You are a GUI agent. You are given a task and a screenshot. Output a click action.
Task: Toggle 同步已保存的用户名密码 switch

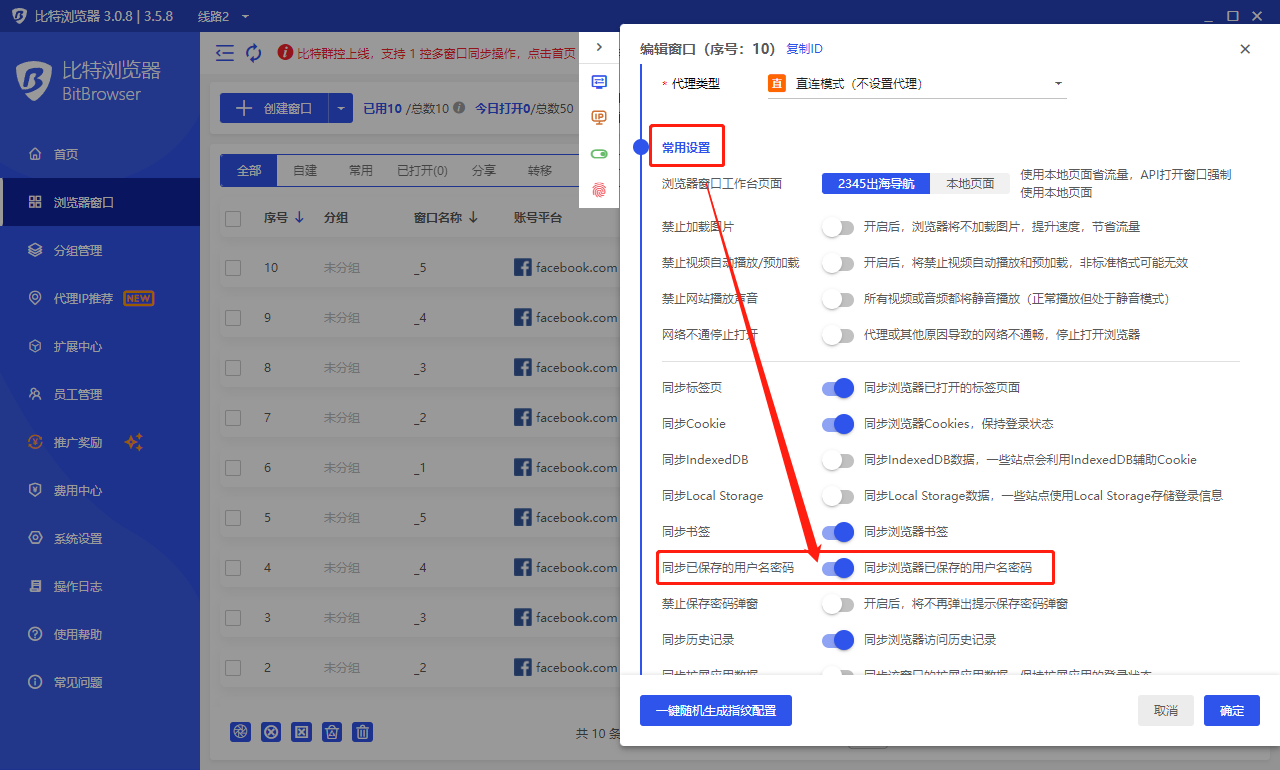pyautogui.click(x=838, y=568)
